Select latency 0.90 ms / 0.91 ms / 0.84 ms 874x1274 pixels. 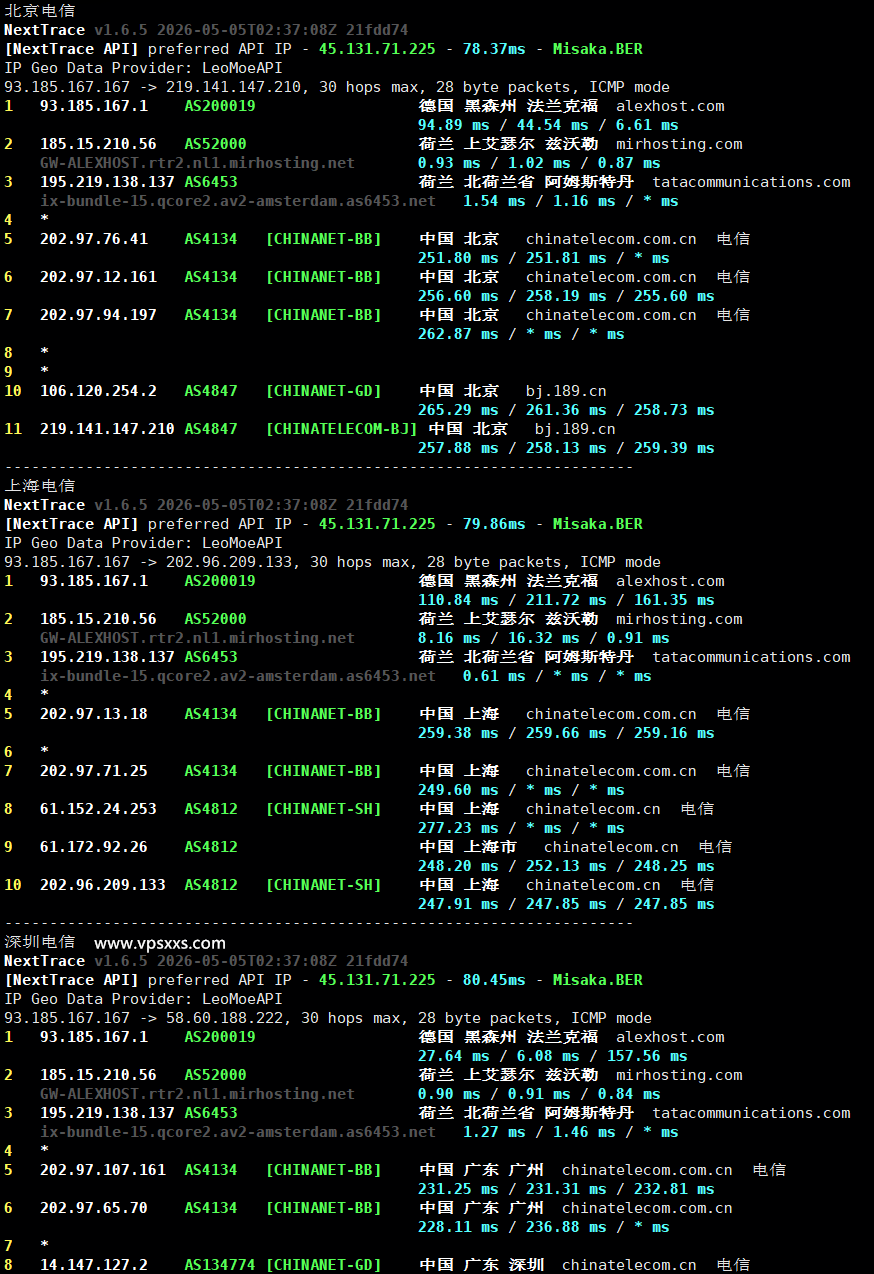(539, 1094)
